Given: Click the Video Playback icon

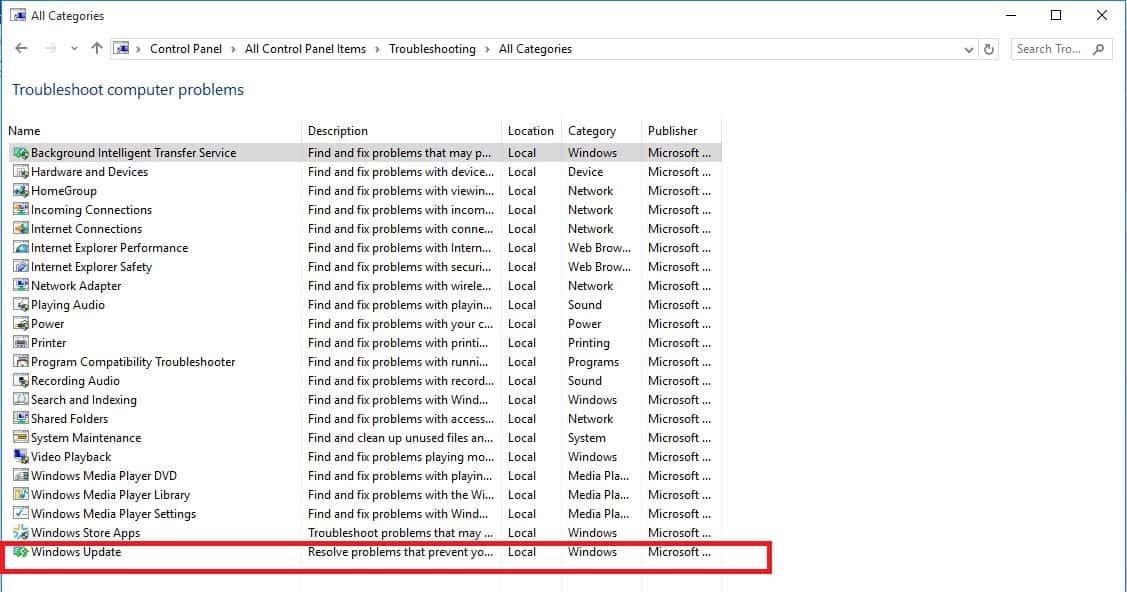Looking at the screenshot, I should point(21,457).
